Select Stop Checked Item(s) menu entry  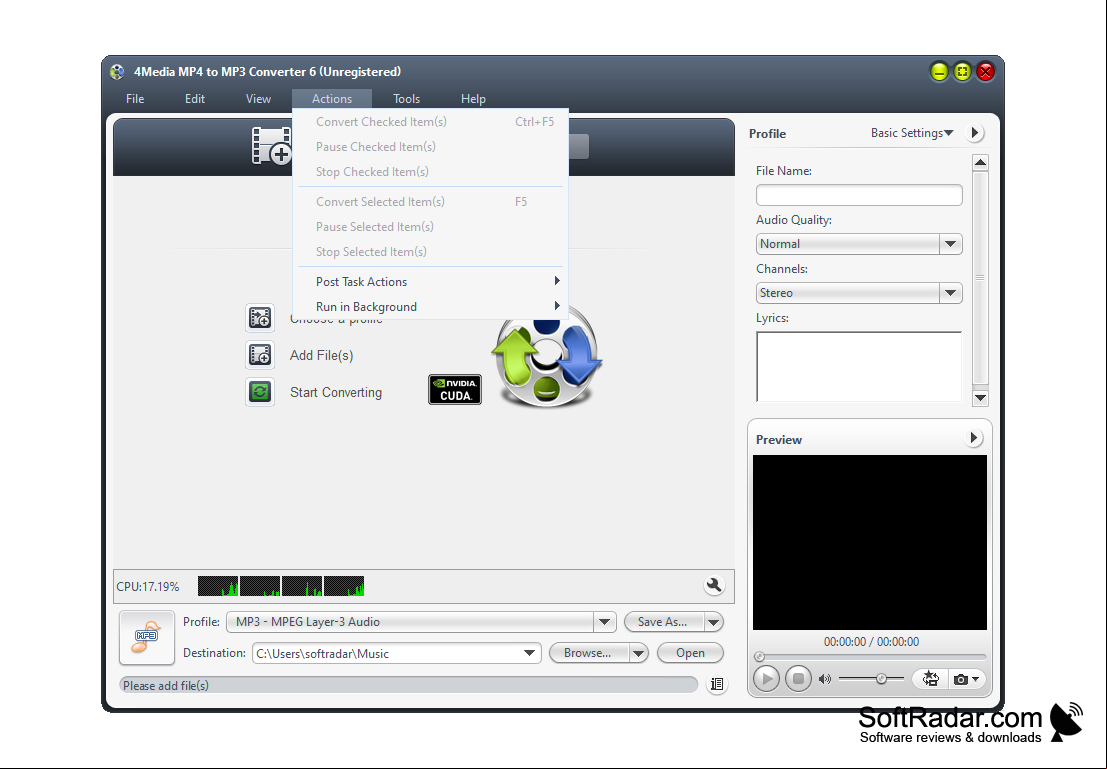[431, 172]
